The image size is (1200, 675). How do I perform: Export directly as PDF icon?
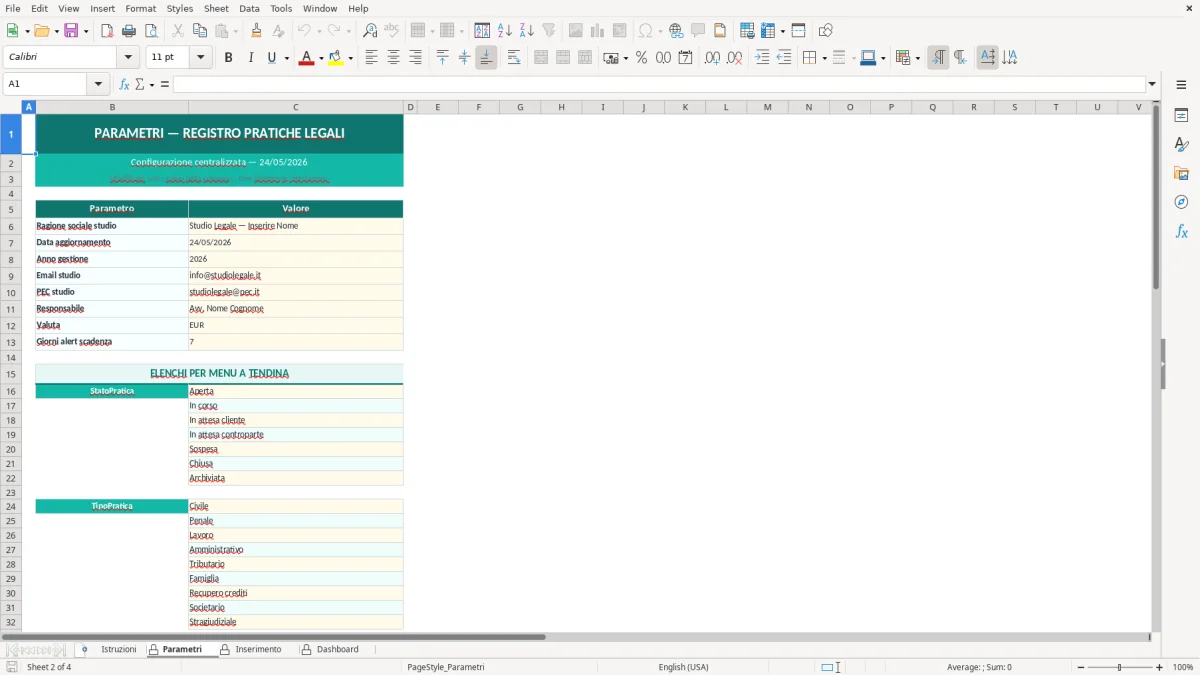click(x=107, y=31)
